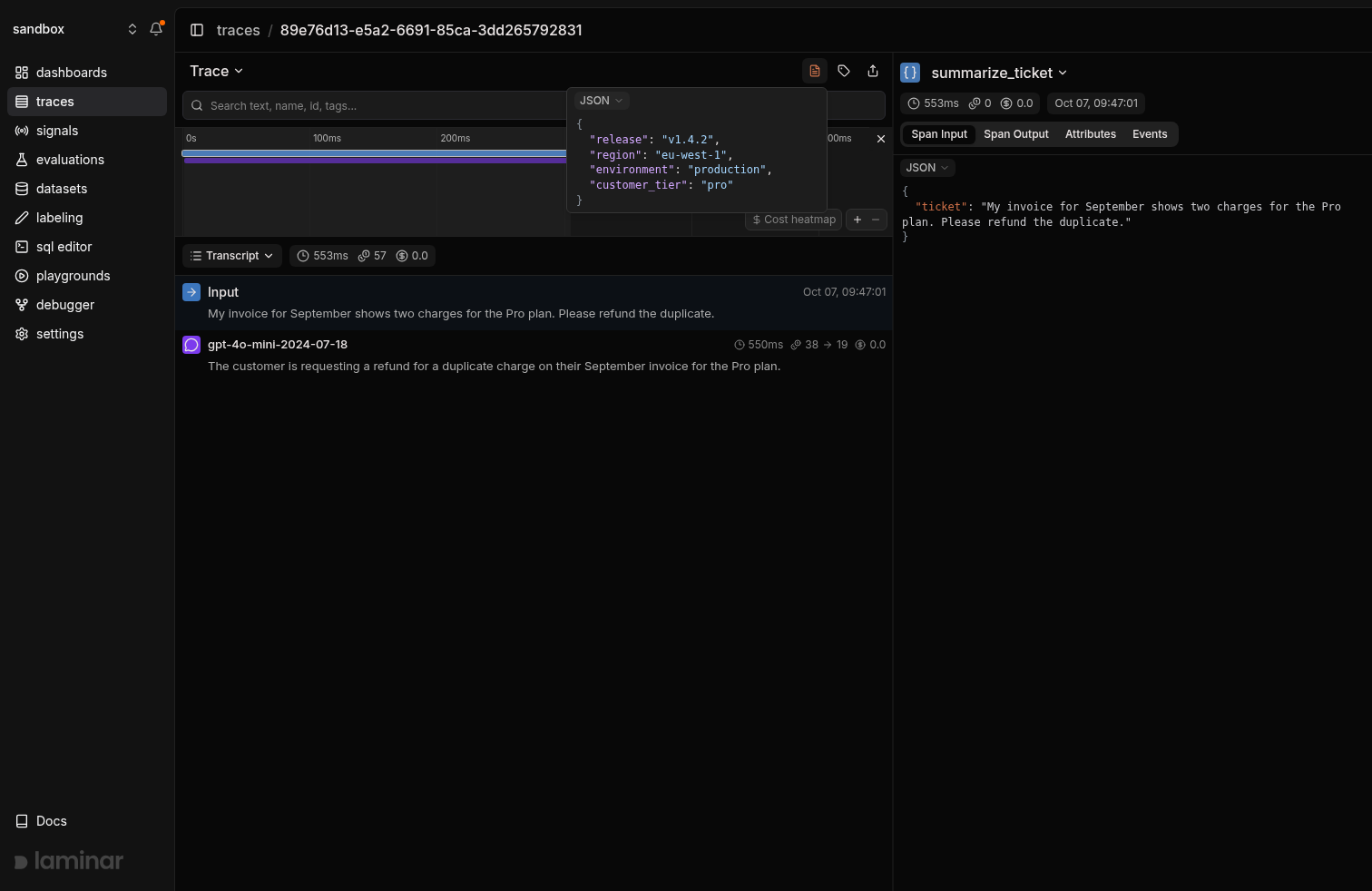This screenshot has width=1372, height=891.
Task: Click the laminar logo
Action: (x=69, y=861)
